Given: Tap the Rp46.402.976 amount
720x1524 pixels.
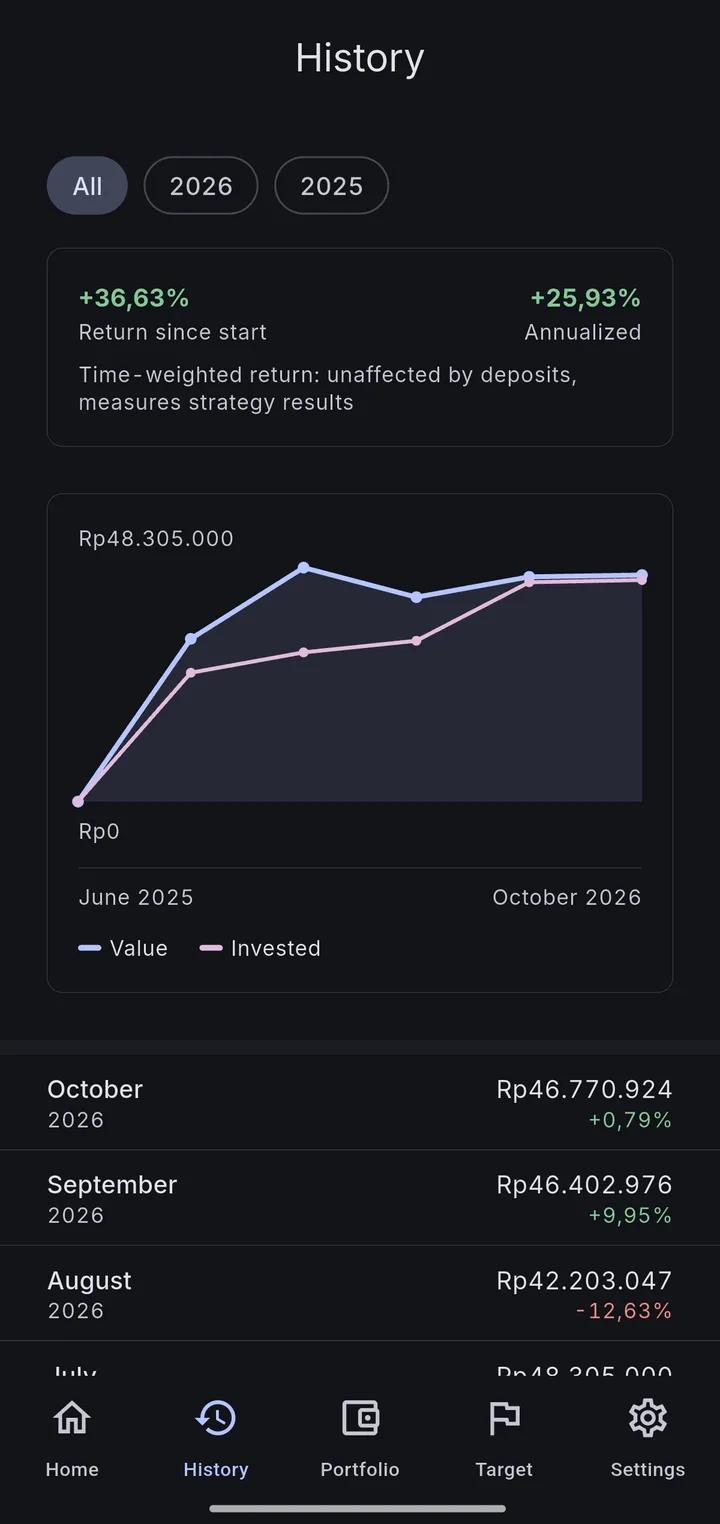Looking at the screenshot, I should (584, 1184).
